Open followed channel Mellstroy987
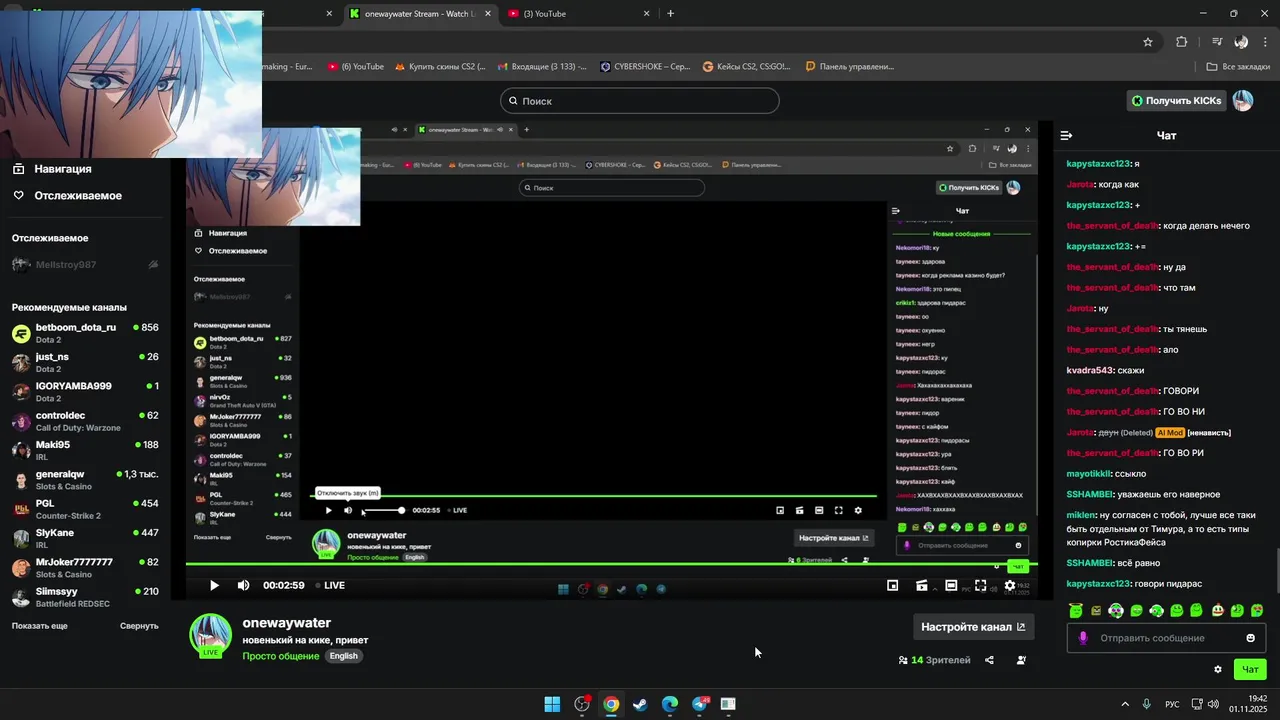This screenshot has height=720, width=1280. click(x=85, y=265)
